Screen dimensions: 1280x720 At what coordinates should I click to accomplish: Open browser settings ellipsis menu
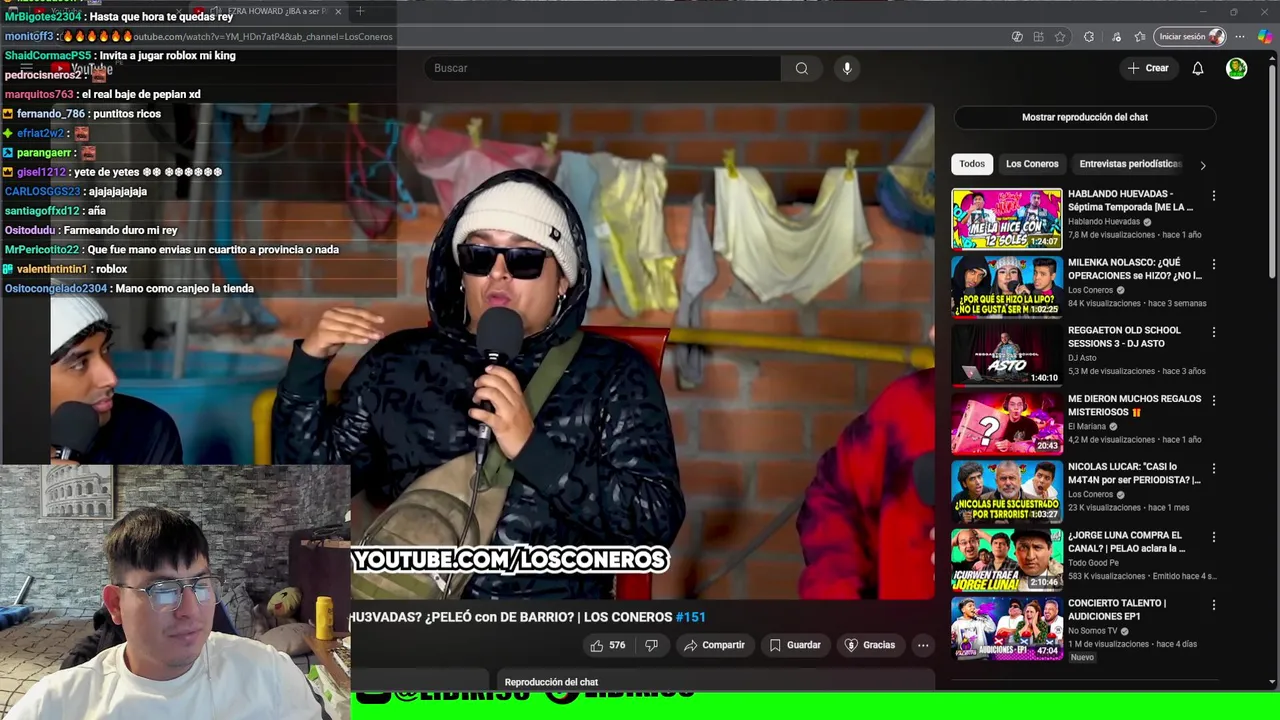(x=1240, y=37)
